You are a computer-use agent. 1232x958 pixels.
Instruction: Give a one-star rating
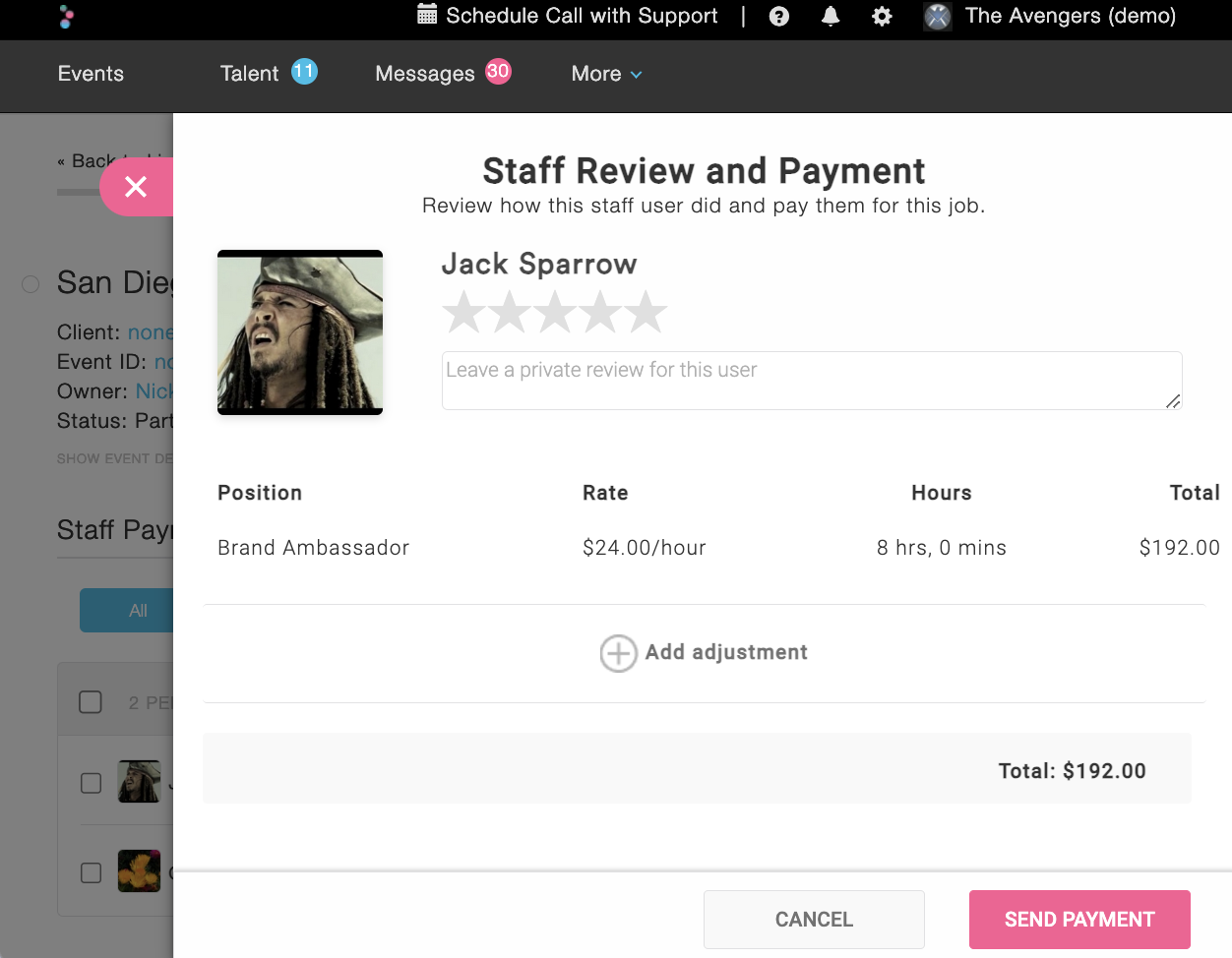click(x=464, y=313)
